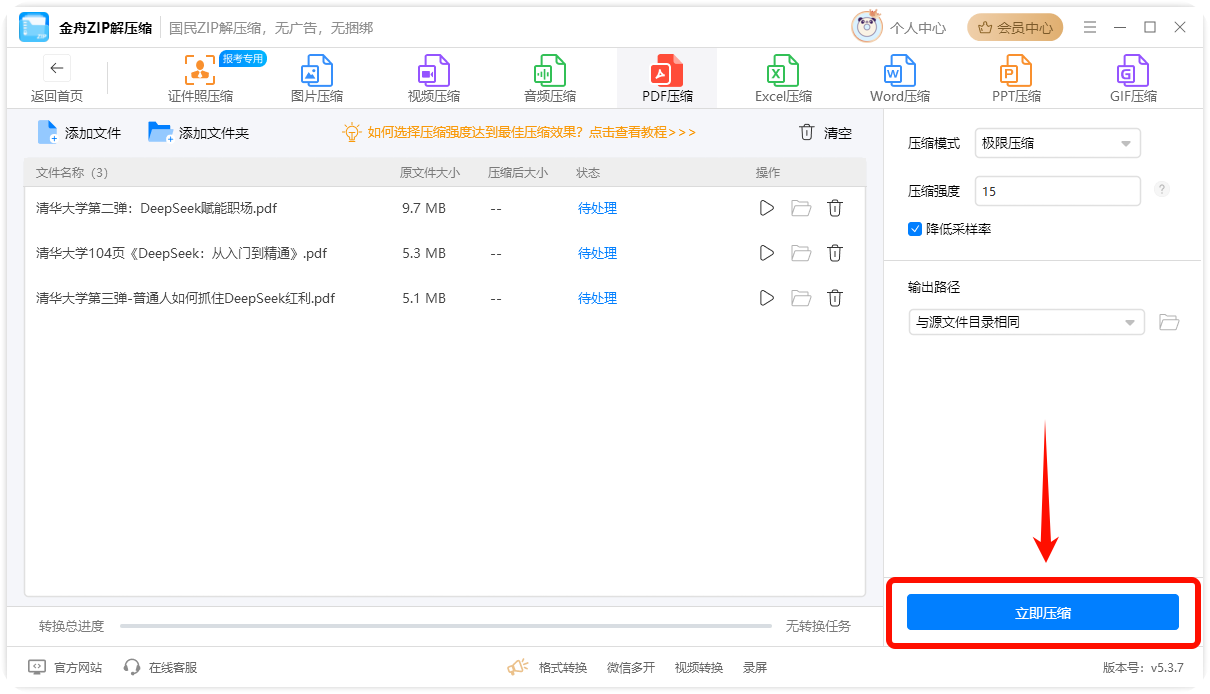1210x694 pixels.
Task: Delete DeepSeek赋能职场.pdf from the list
Action: point(835,208)
